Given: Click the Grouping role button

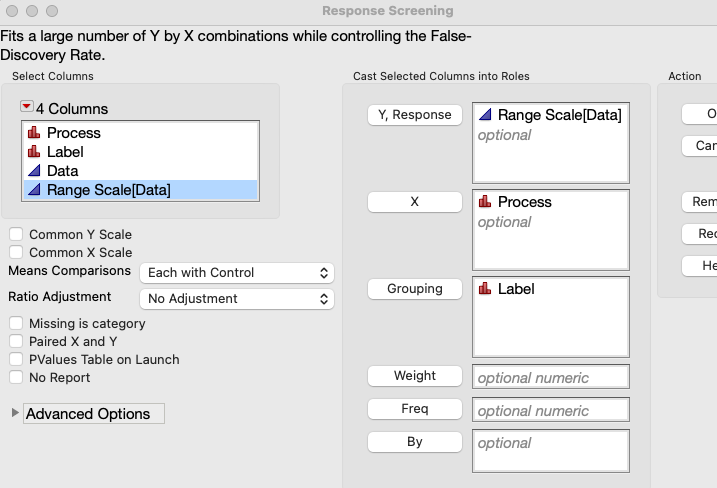Looking at the screenshot, I should tap(415, 289).
